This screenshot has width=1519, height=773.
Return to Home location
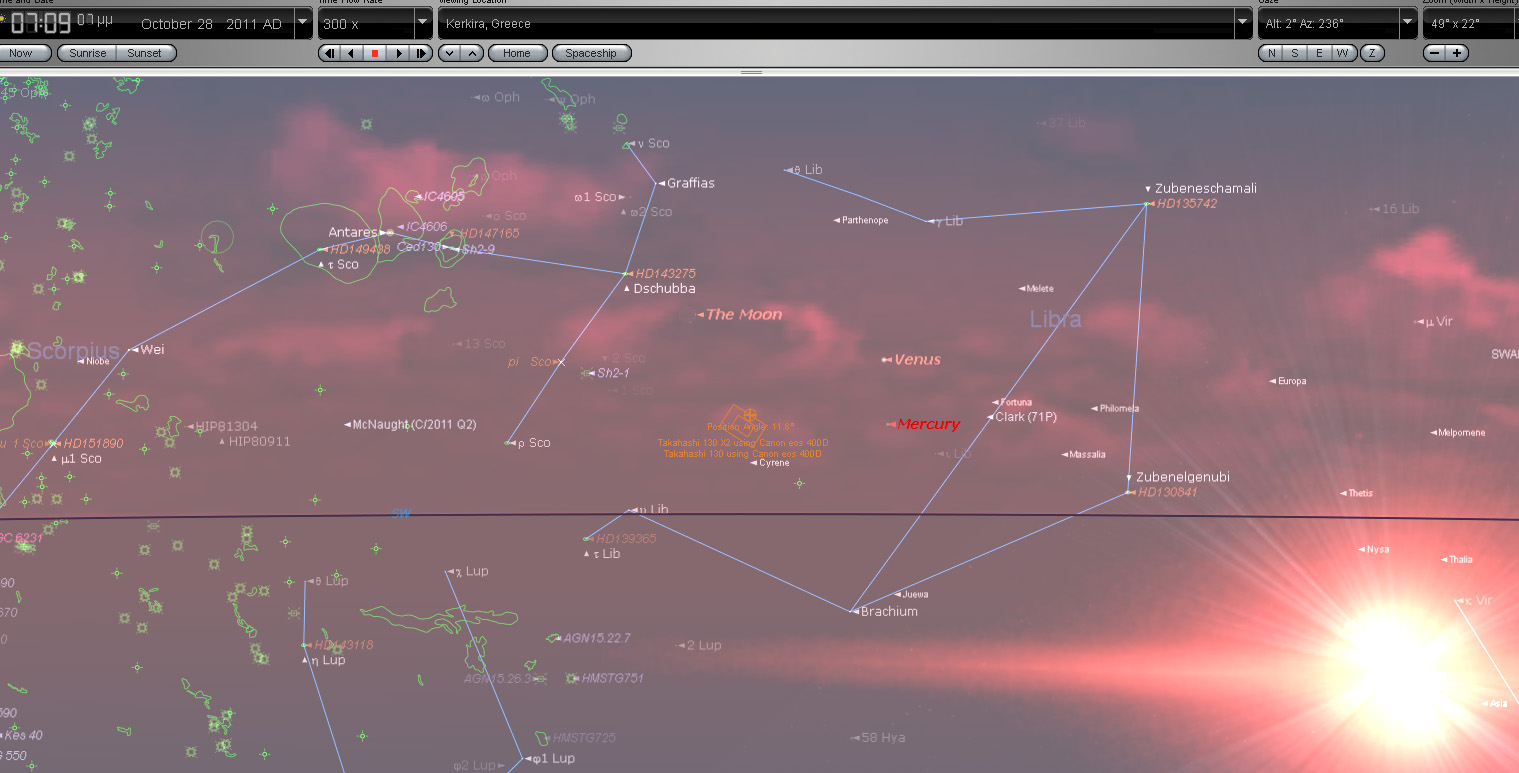tap(517, 53)
